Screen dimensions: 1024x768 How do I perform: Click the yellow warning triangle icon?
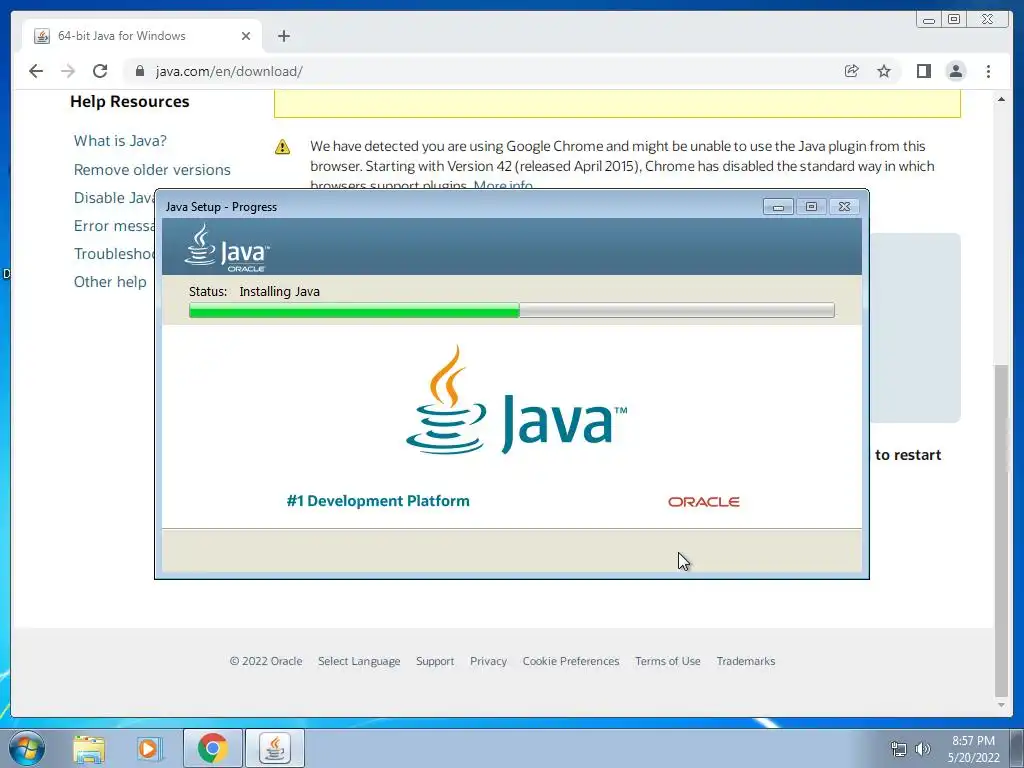click(282, 147)
